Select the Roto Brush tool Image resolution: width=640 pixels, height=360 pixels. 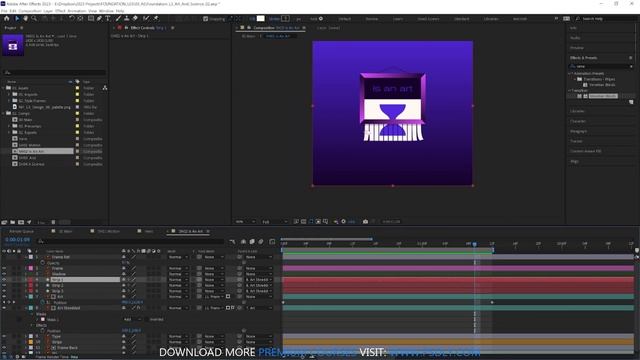146,18
